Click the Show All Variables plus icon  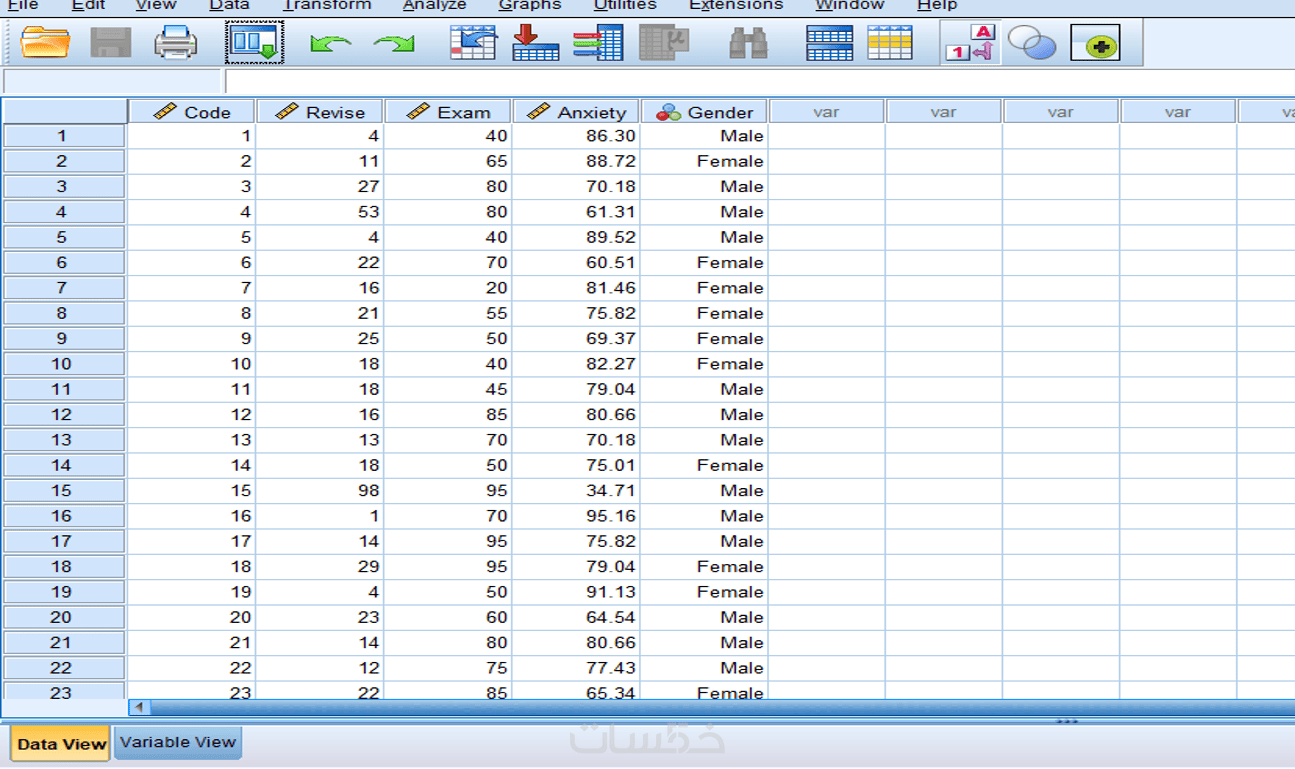pyautogui.click(x=1095, y=44)
